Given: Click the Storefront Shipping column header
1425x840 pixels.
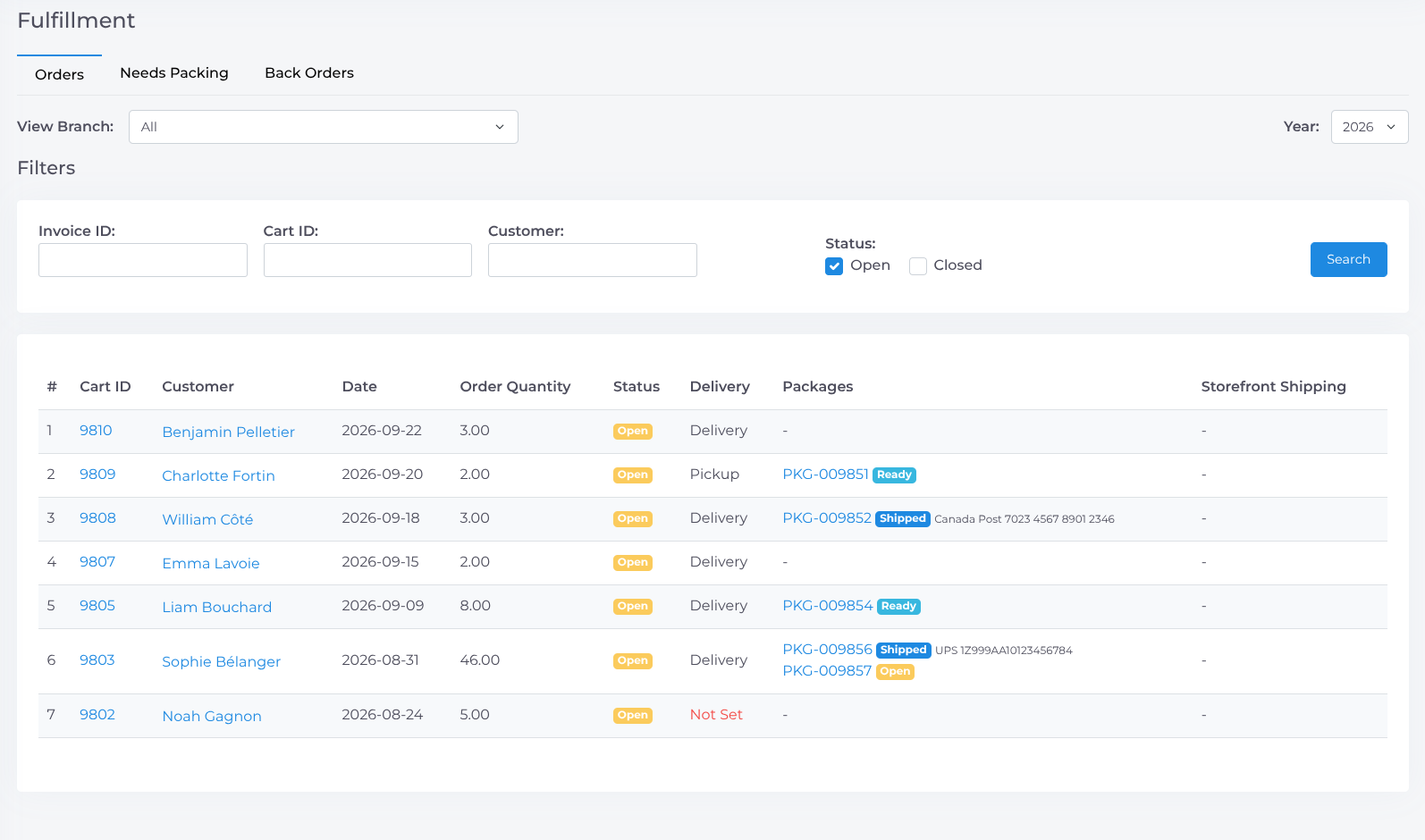Looking at the screenshot, I should click(1273, 387).
